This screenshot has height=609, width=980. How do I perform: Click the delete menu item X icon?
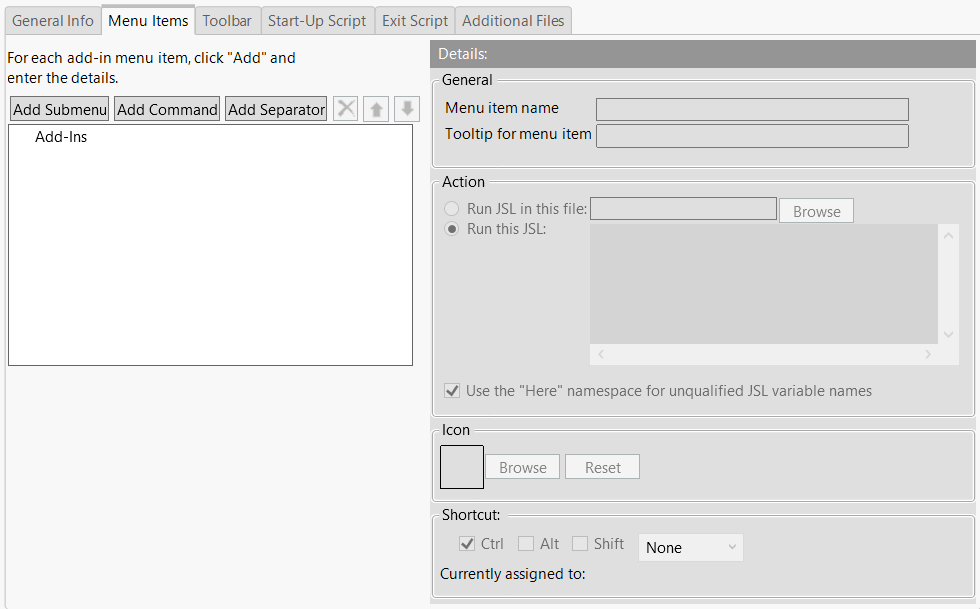coord(345,108)
